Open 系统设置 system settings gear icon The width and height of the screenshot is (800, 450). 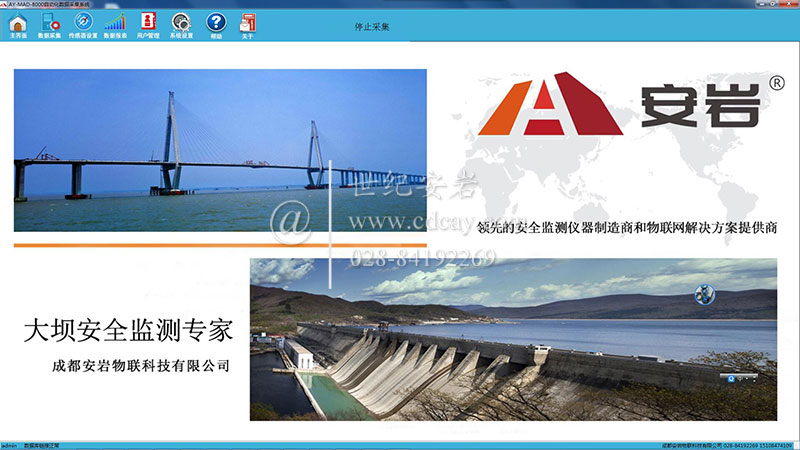click(x=181, y=24)
